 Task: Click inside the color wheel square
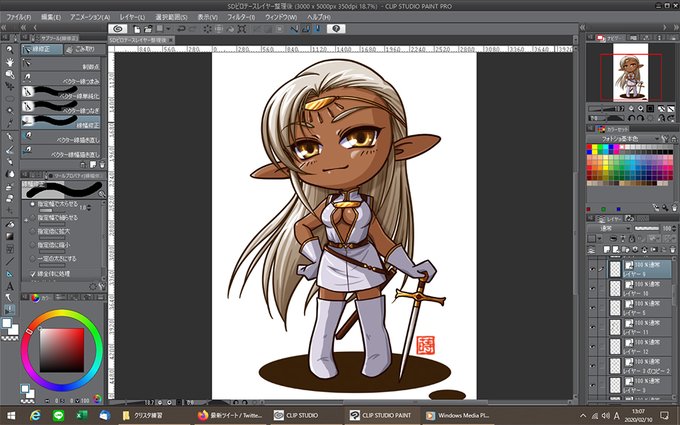[x=62, y=350]
